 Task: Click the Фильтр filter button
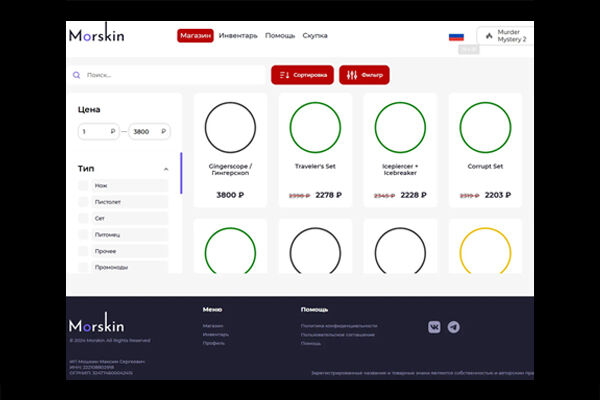click(x=364, y=75)
